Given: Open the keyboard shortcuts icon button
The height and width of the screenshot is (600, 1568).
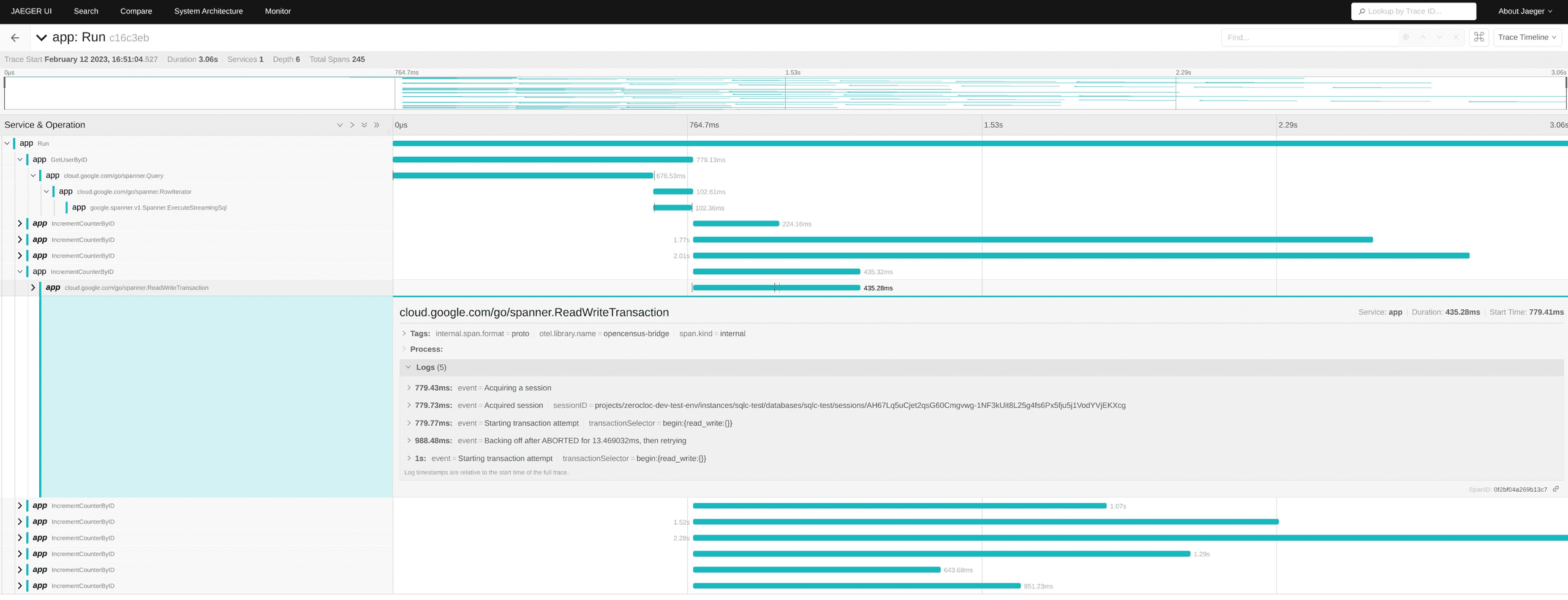Looking at the screenshot, I should click(x=1479, y=37).
